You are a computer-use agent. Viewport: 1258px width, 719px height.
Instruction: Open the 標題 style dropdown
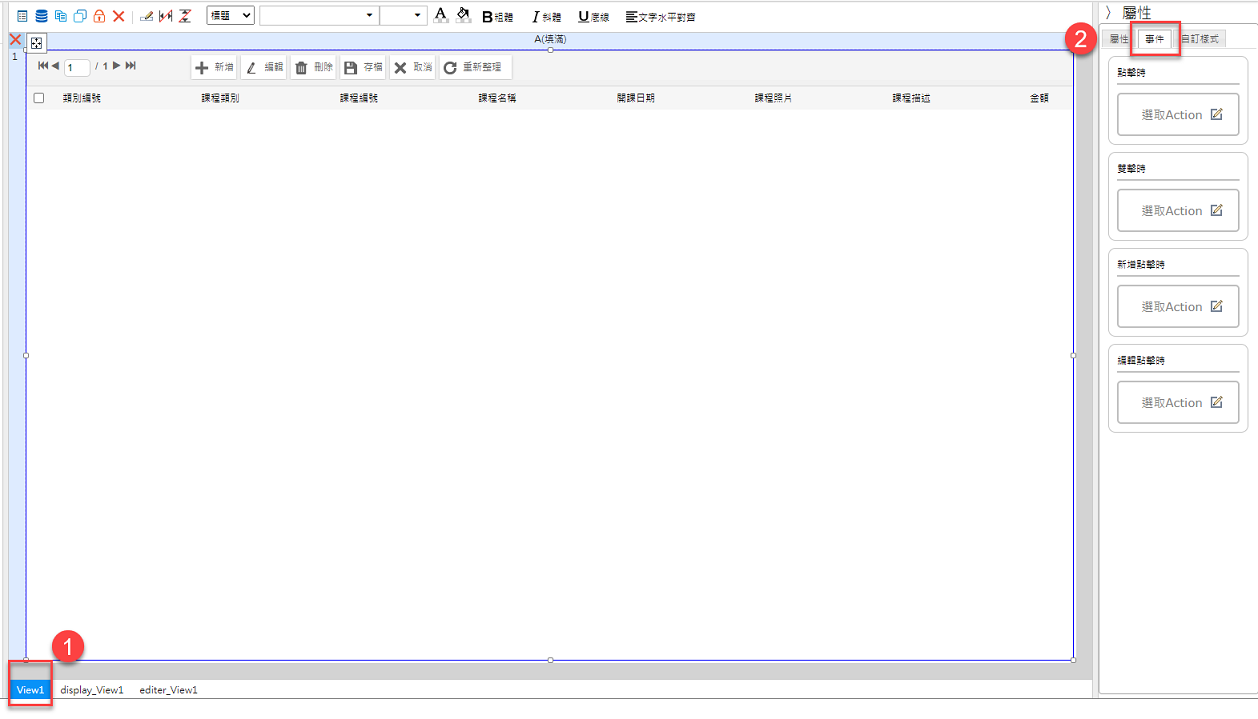pos(230,16)
